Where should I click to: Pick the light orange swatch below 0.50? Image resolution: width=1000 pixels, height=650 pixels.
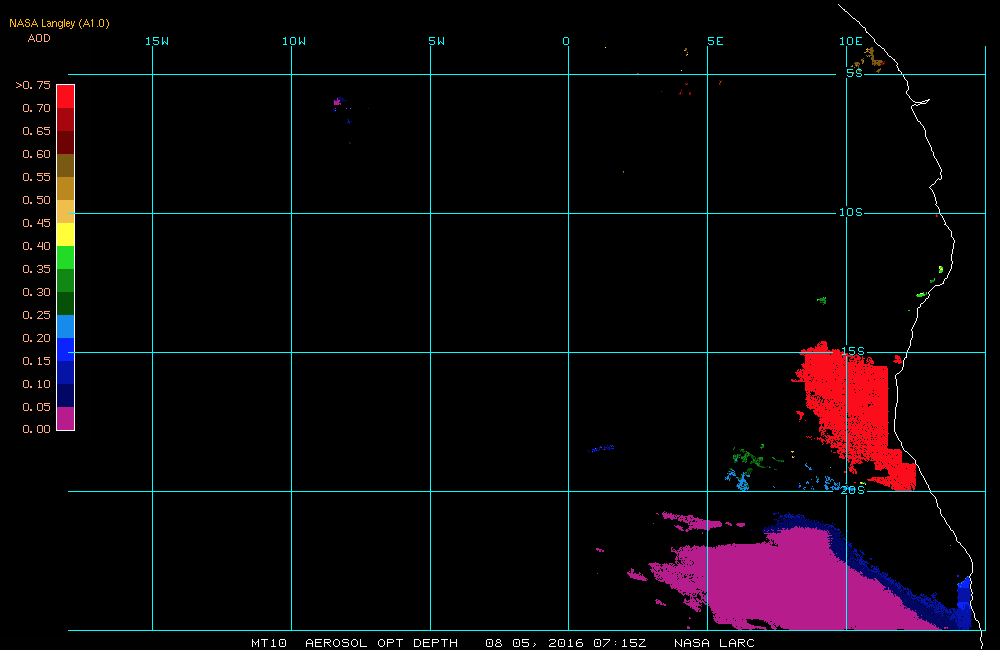[66, 211]
